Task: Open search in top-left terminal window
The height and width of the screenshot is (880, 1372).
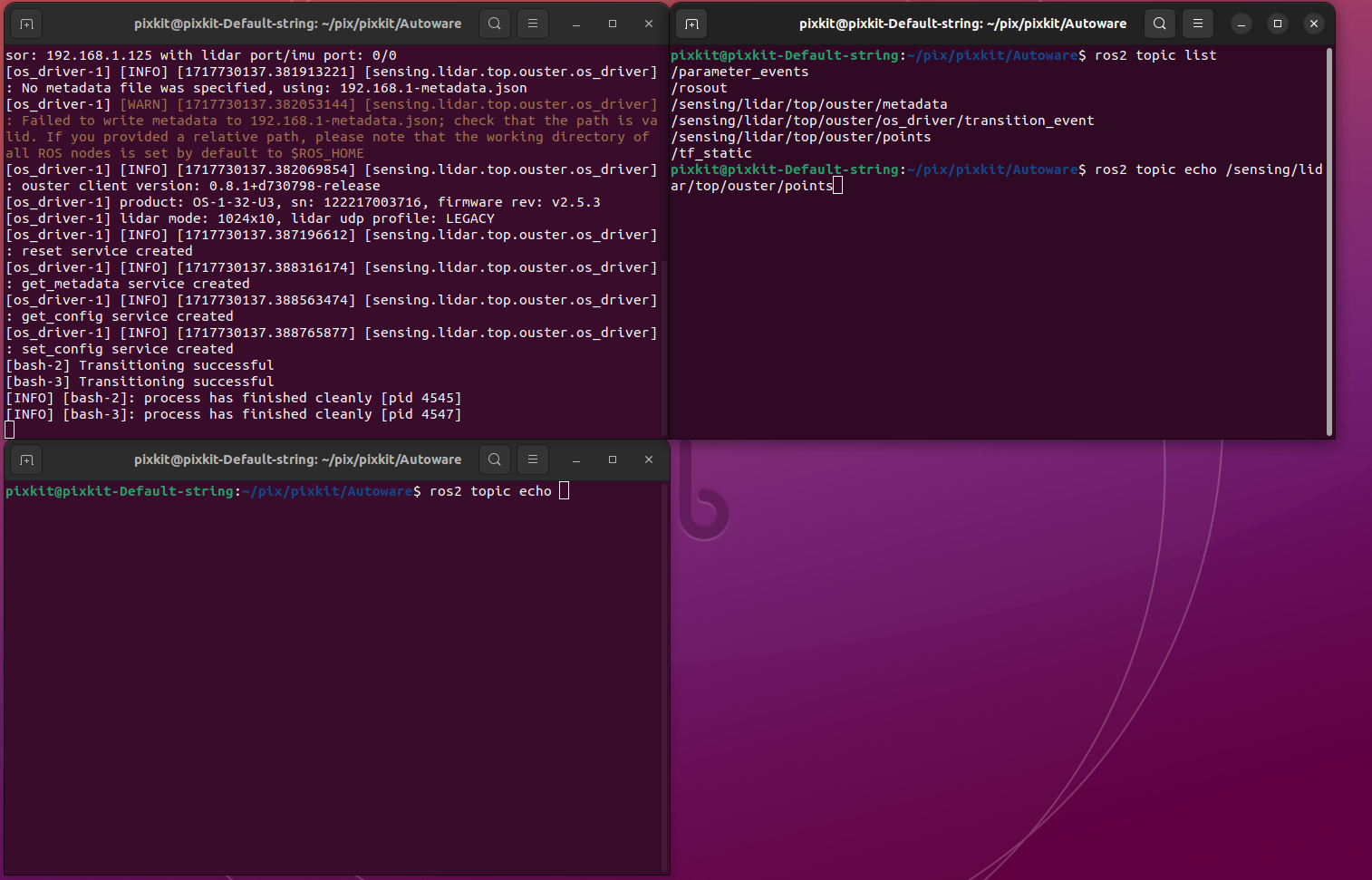Action: pyautogui.click(x=495, y=24)
